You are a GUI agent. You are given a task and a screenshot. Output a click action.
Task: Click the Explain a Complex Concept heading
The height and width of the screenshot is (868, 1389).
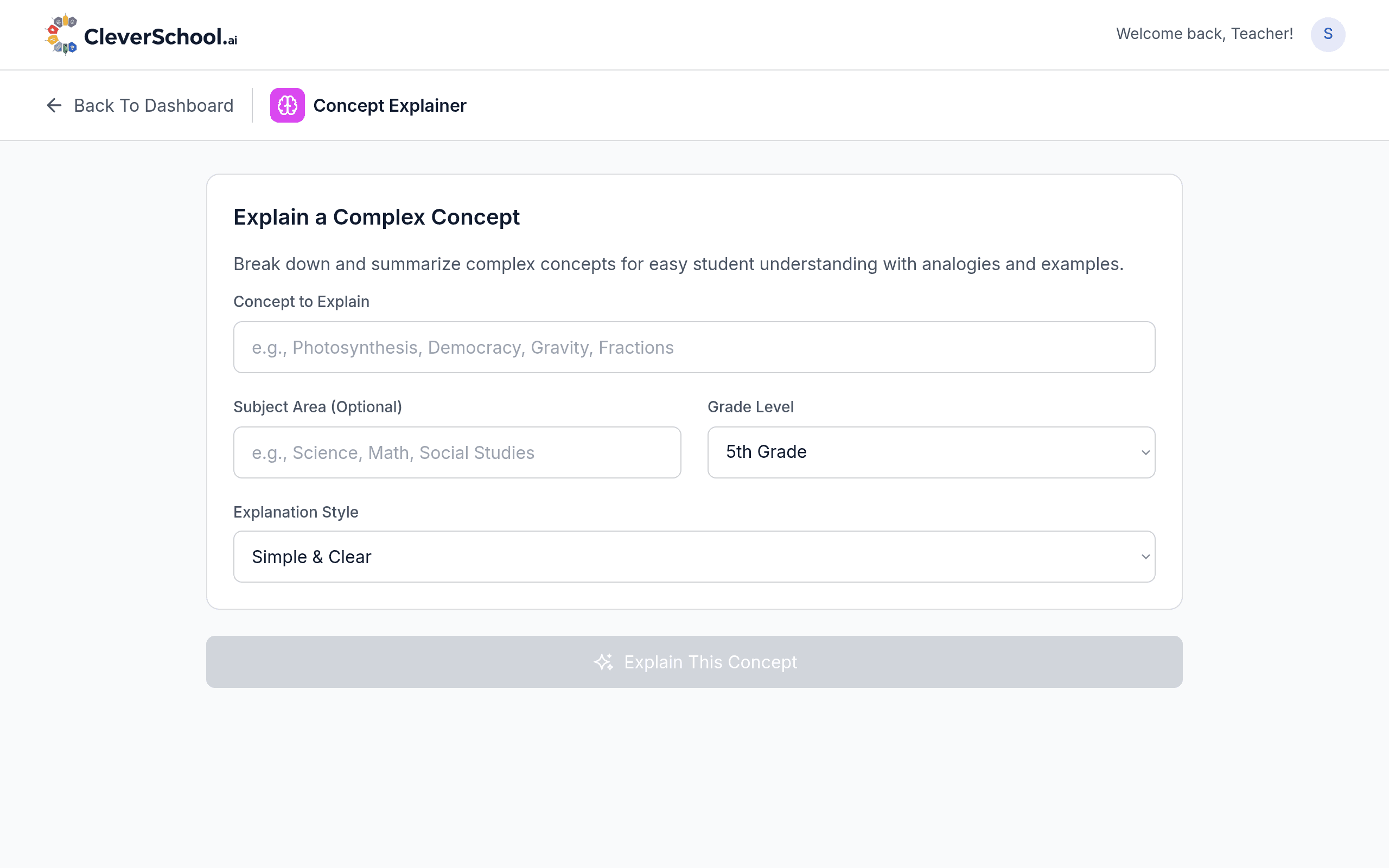click(x=376, y=217)
